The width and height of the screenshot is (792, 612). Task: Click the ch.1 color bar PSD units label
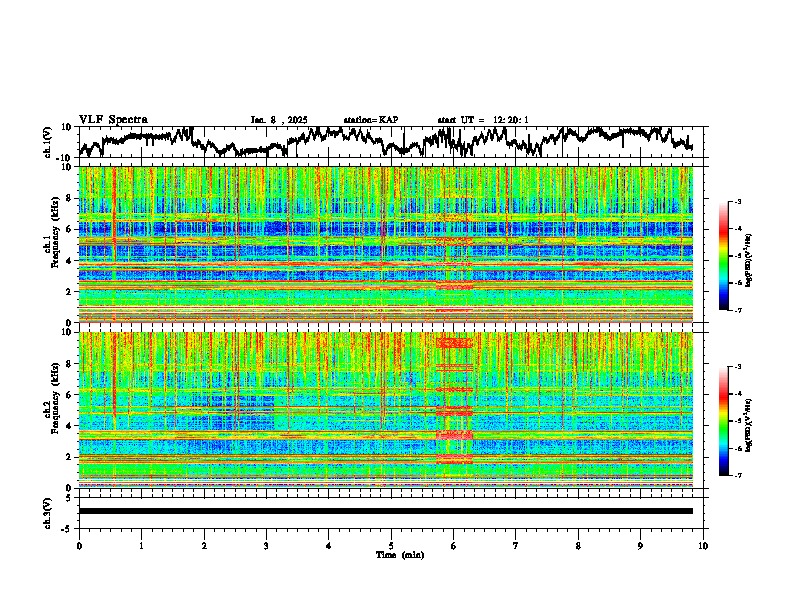749,260
